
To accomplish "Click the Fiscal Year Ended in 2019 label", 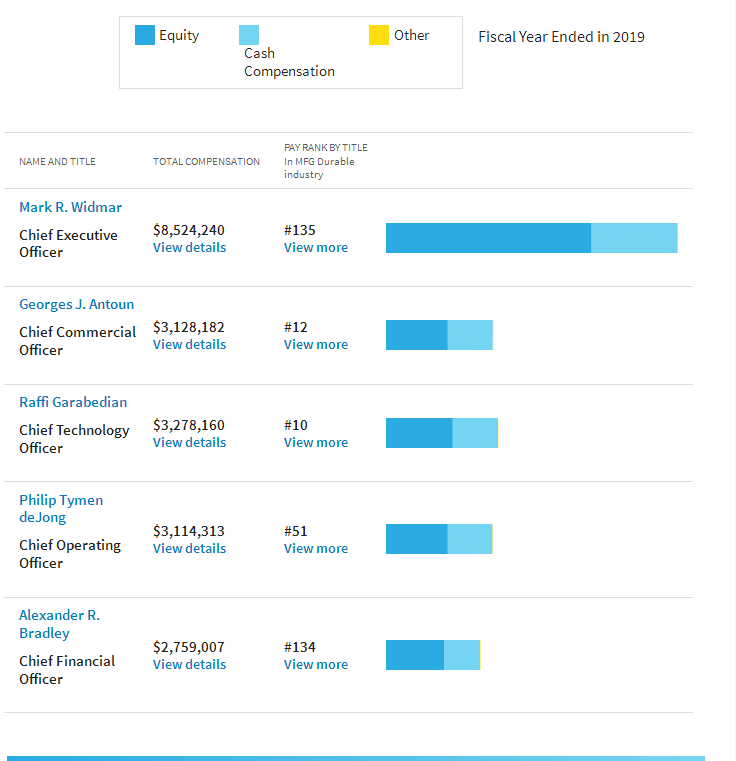I will point(561,37).
